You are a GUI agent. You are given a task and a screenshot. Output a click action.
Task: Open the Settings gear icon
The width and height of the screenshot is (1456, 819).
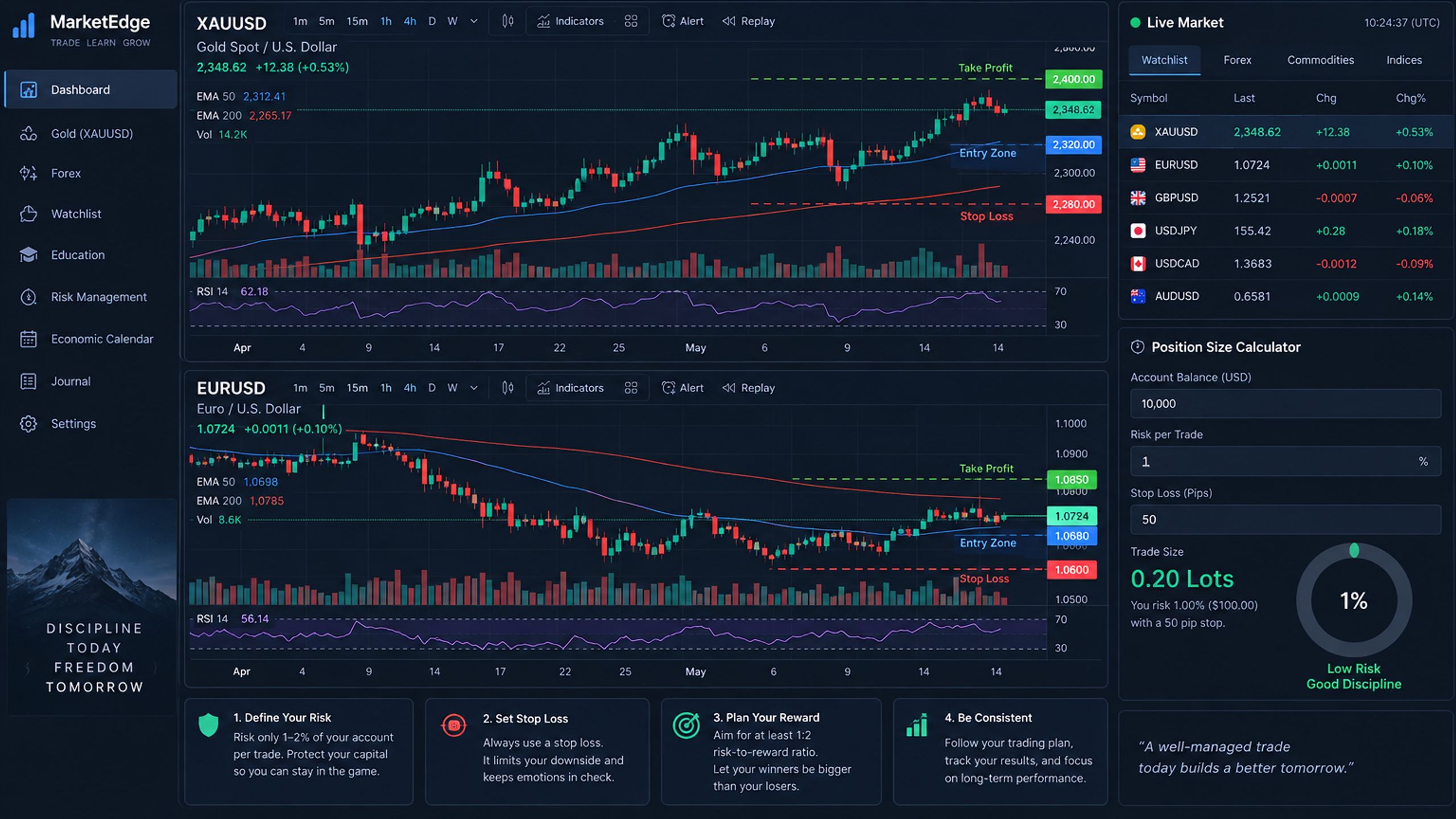point(28,424)
